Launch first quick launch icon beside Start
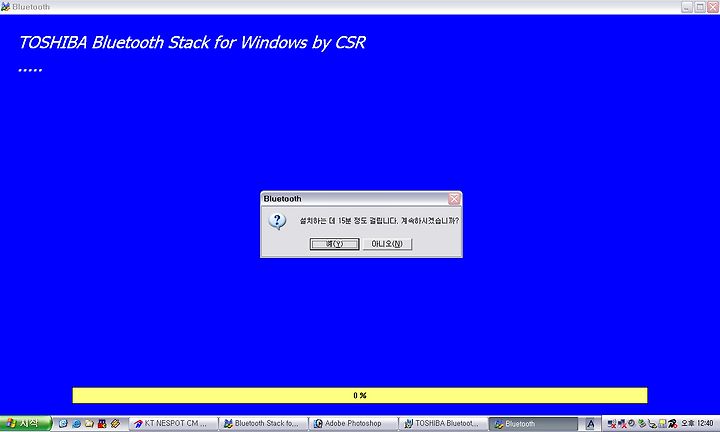 coord(63,424)
